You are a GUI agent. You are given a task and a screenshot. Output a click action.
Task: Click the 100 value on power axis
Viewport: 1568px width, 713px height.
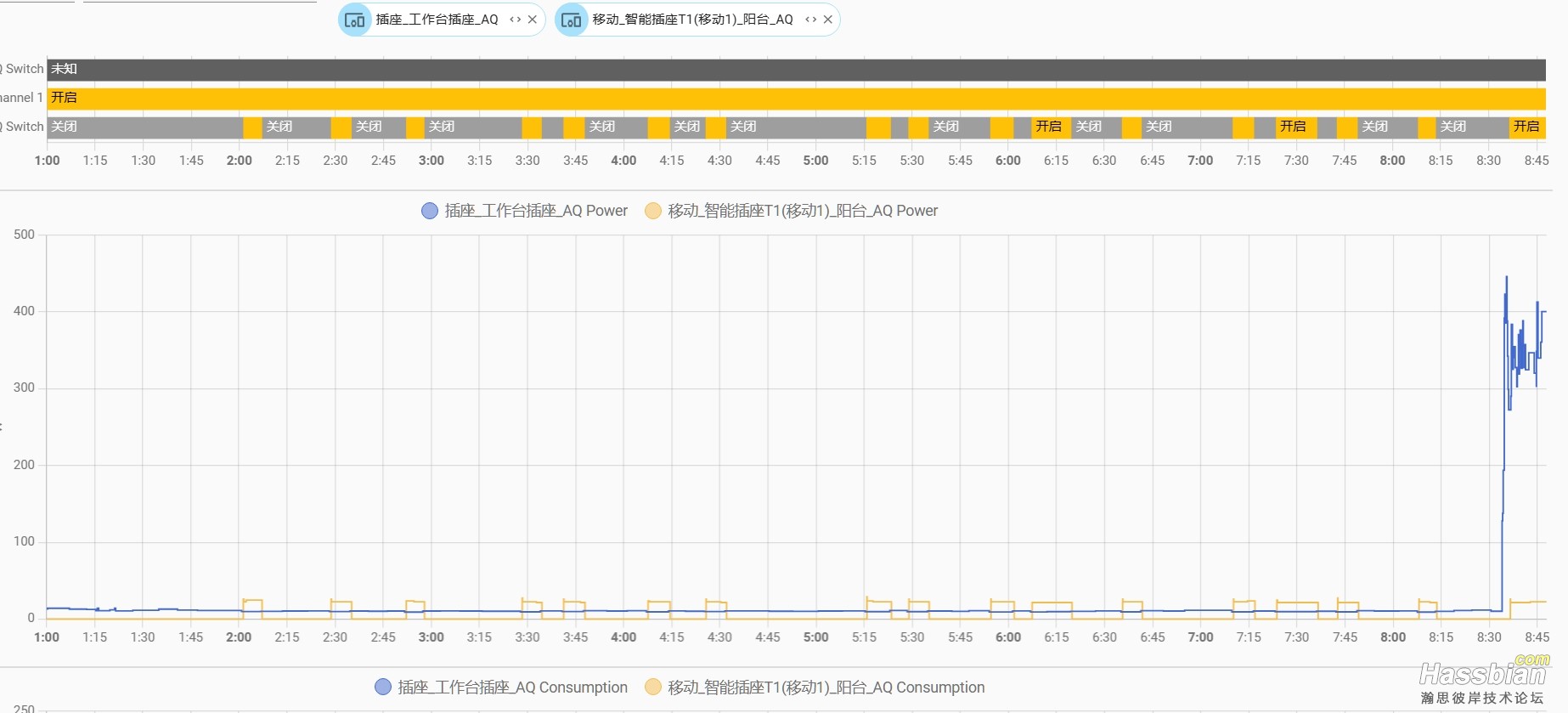click(x=24, y=541)
